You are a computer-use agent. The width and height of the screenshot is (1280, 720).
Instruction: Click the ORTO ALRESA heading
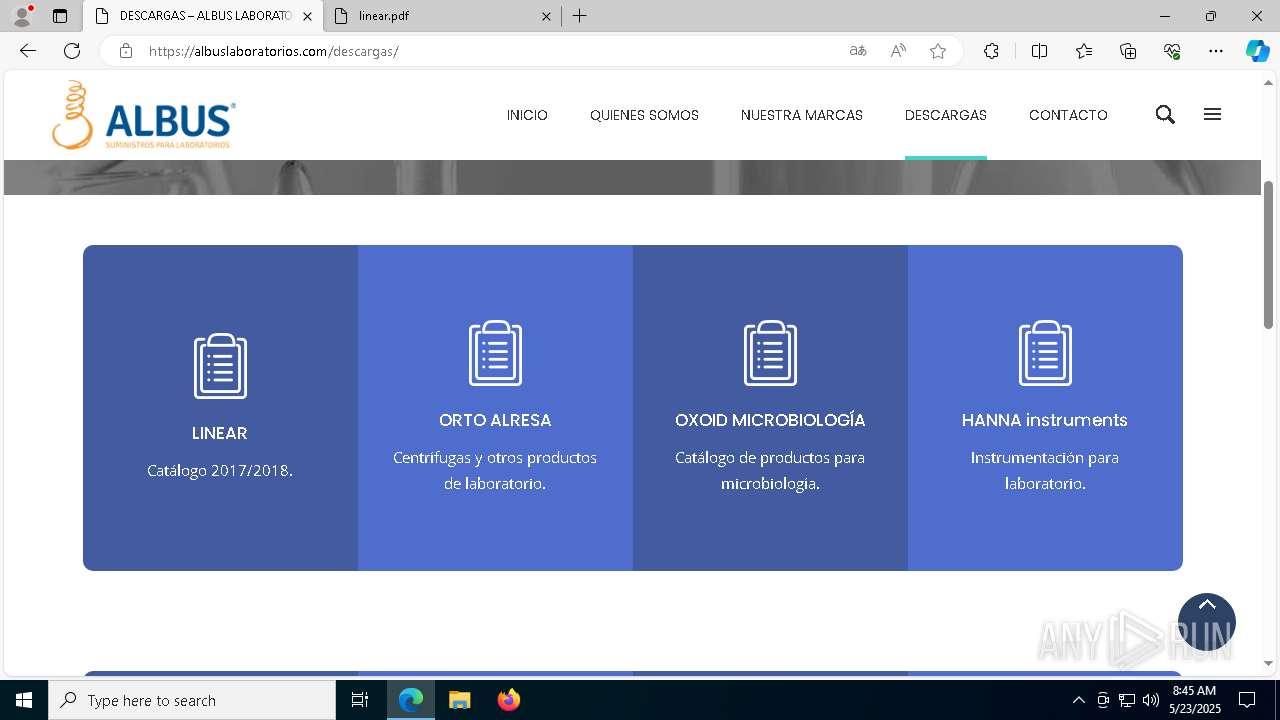[x=495, y=420]
